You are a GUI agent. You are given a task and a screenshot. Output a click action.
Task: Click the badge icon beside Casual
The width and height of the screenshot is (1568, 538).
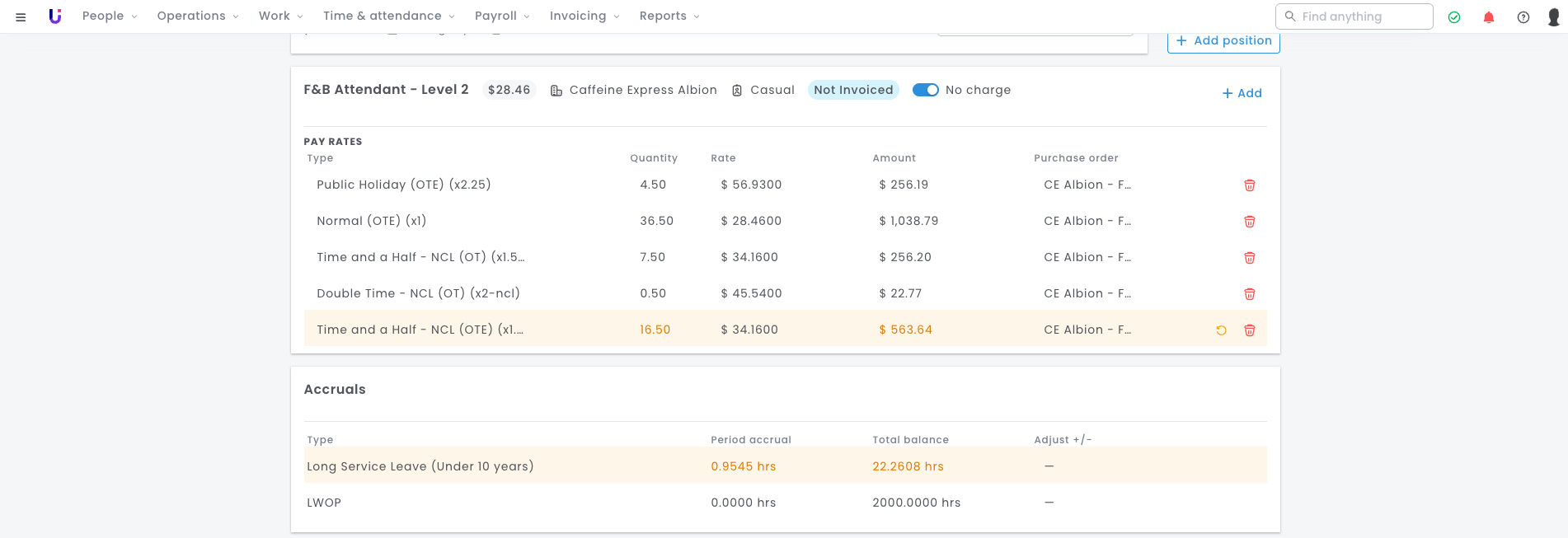(737, 91)
